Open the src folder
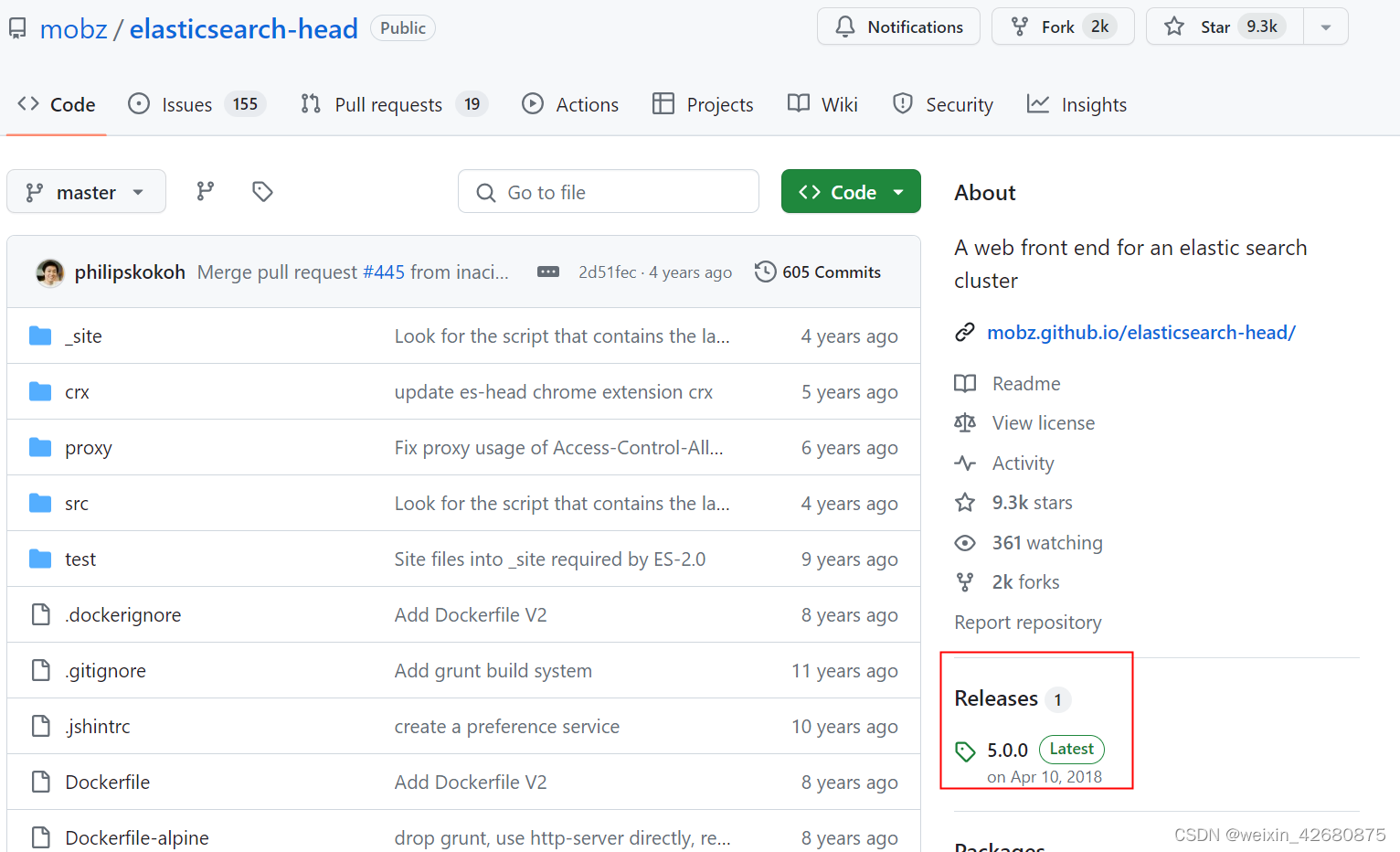Image resolution: width=1400 pixels, height=852 pixels. pos(77,504)
